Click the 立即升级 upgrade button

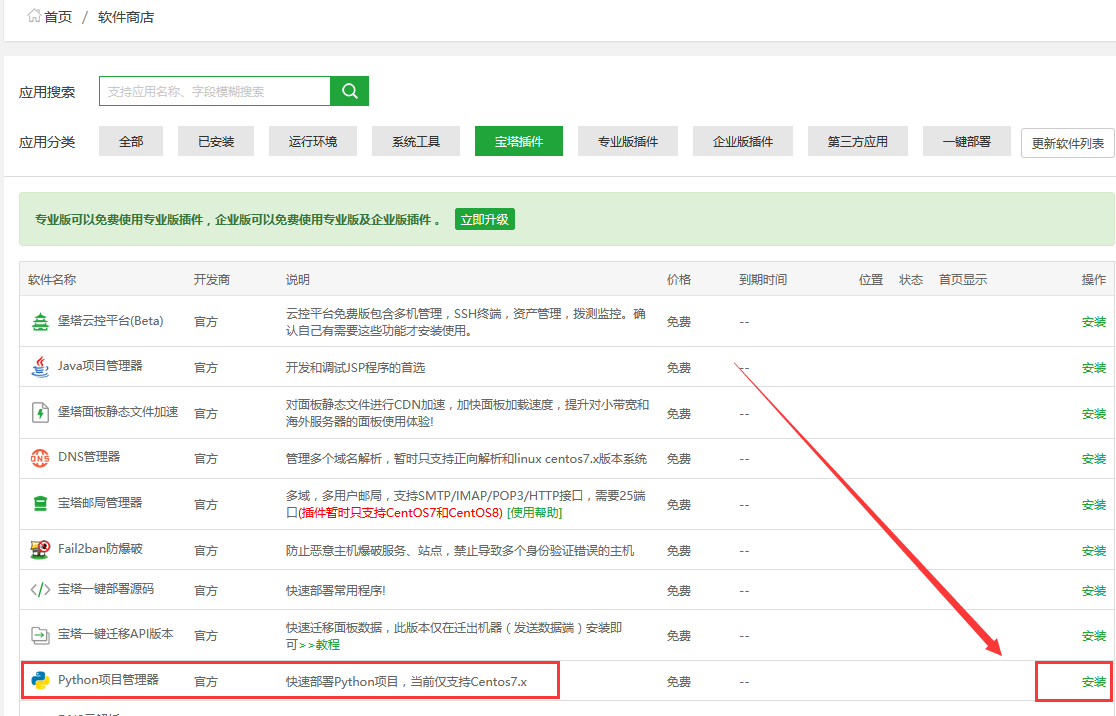point(484,219)
